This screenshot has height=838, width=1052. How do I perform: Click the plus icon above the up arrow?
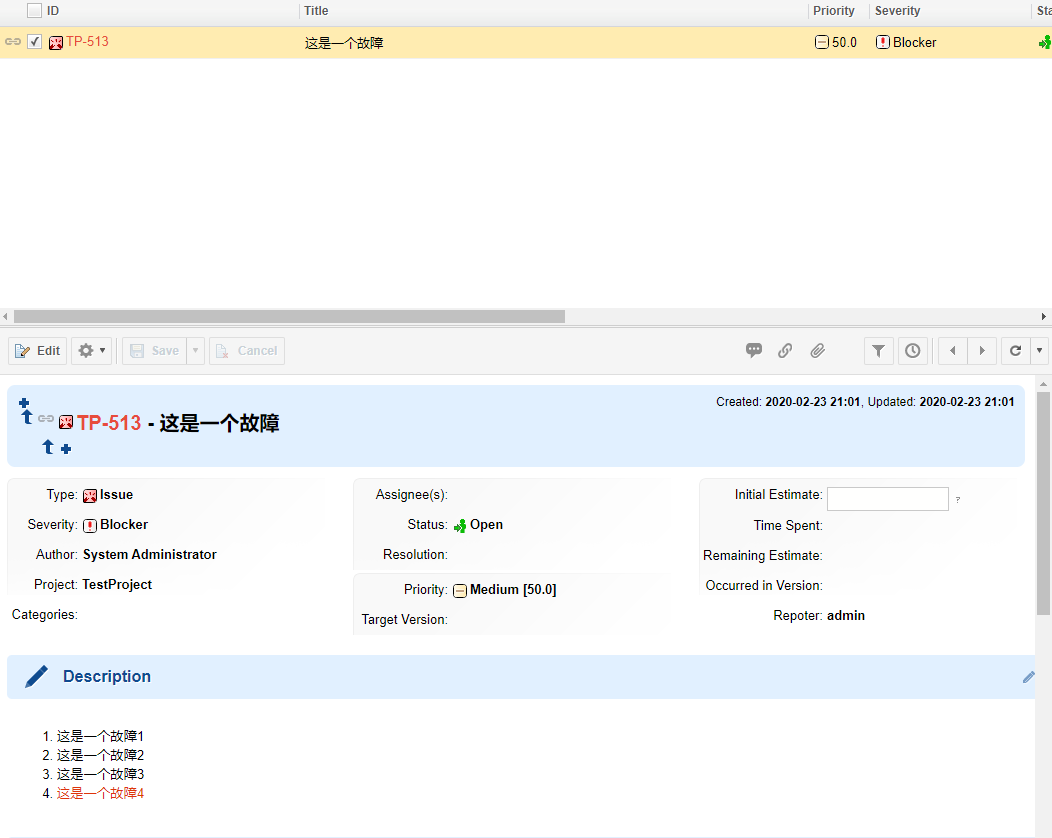click(x=24, y=403)
